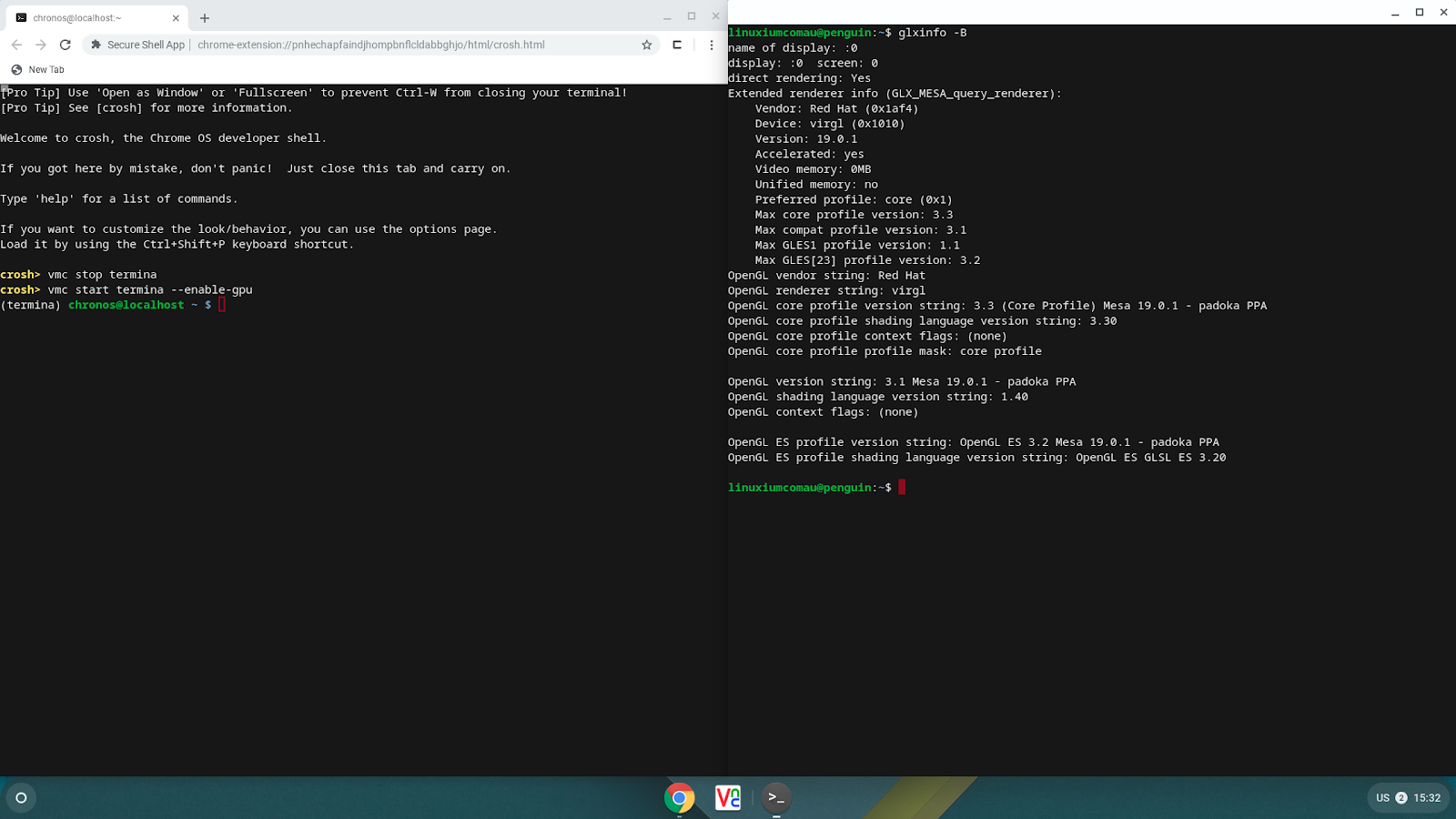Click 'Max GLES[23] profile version: 3.2' line

point(867,260)
